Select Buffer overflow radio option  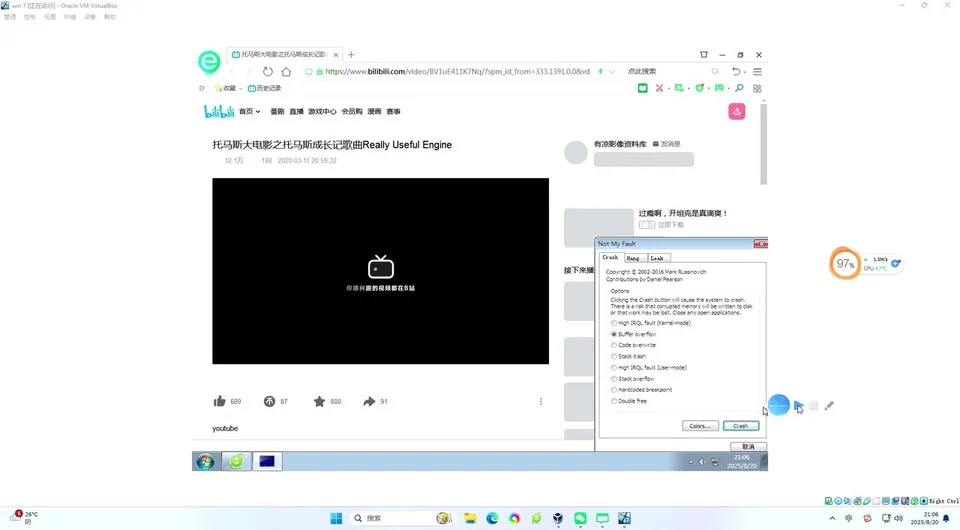[614, 334]
